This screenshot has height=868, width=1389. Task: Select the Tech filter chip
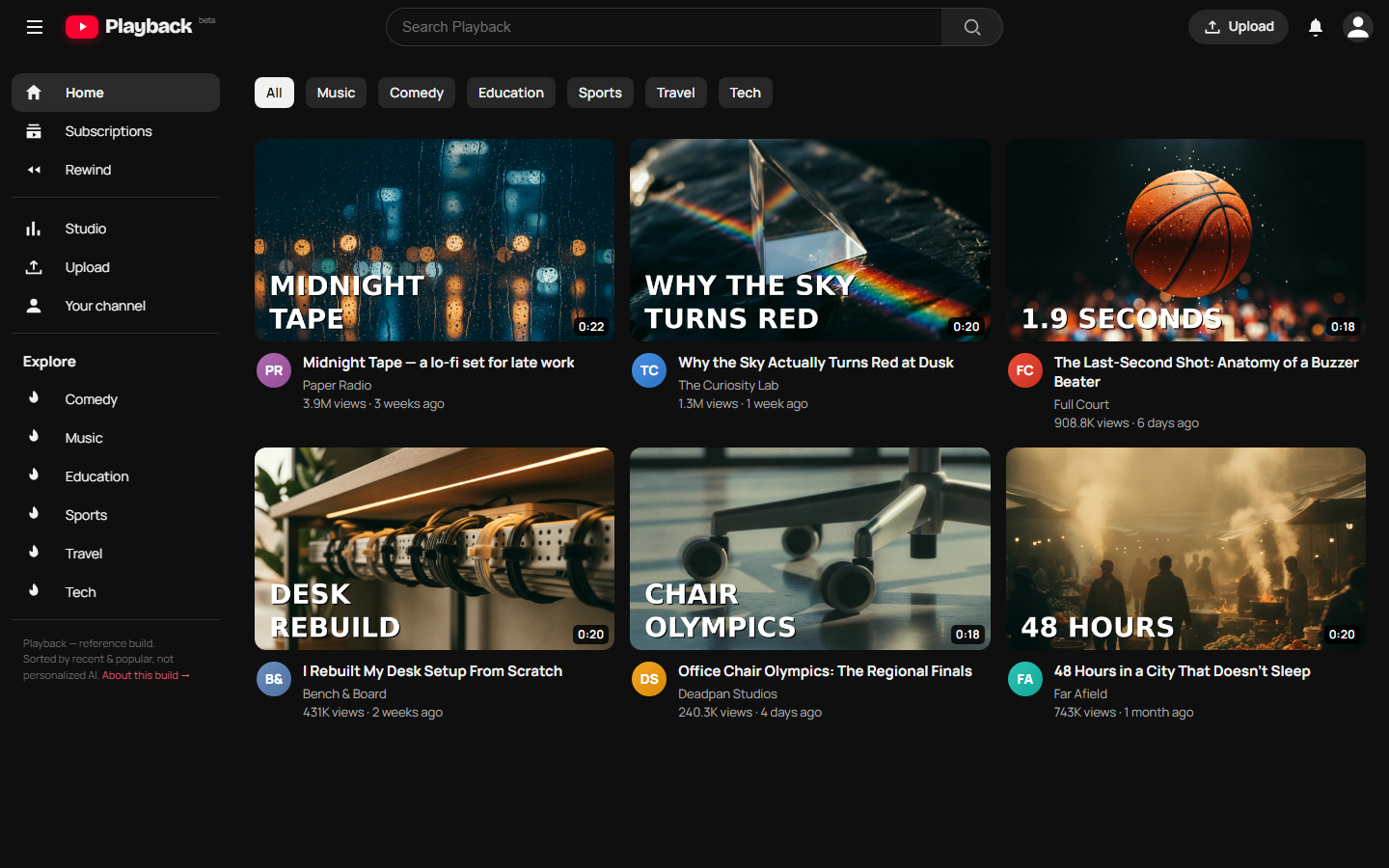tap(746, 93)
